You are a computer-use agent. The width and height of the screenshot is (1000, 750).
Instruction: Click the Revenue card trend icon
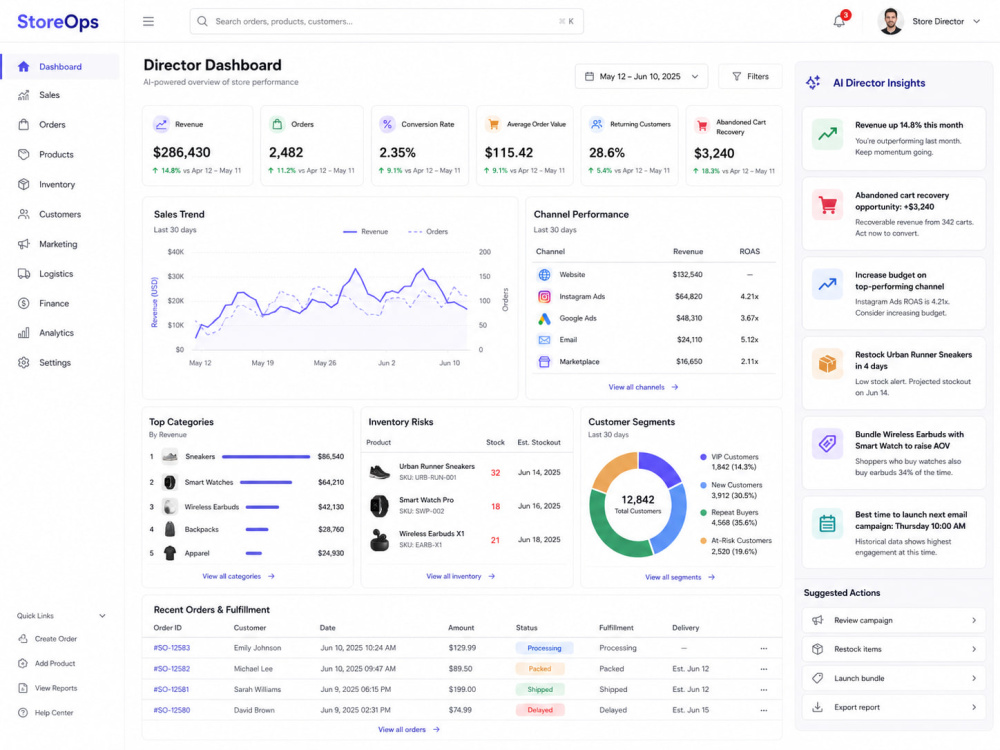point(161,124)
